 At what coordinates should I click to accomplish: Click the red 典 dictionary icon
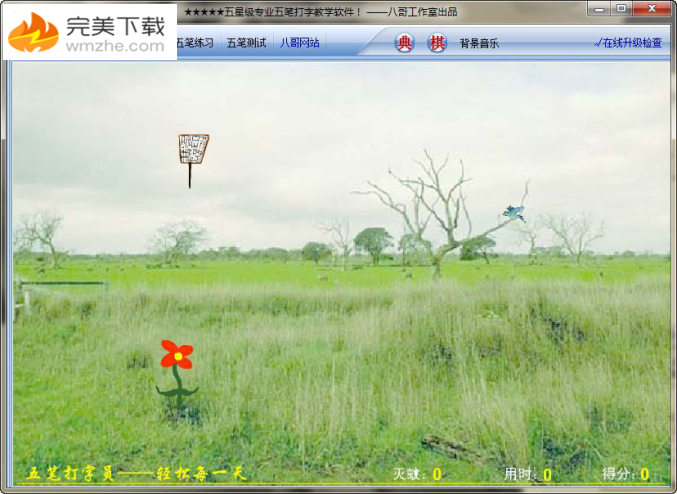pyautogui.click(x=404, y=43)
